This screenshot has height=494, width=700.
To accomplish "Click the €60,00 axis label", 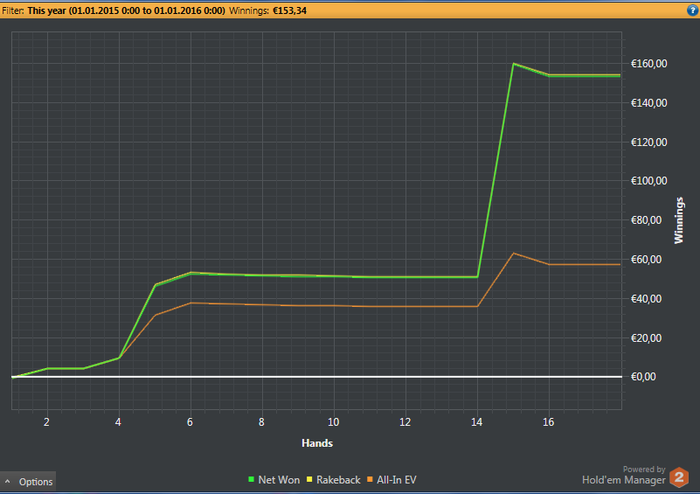I will pos(646,259).
